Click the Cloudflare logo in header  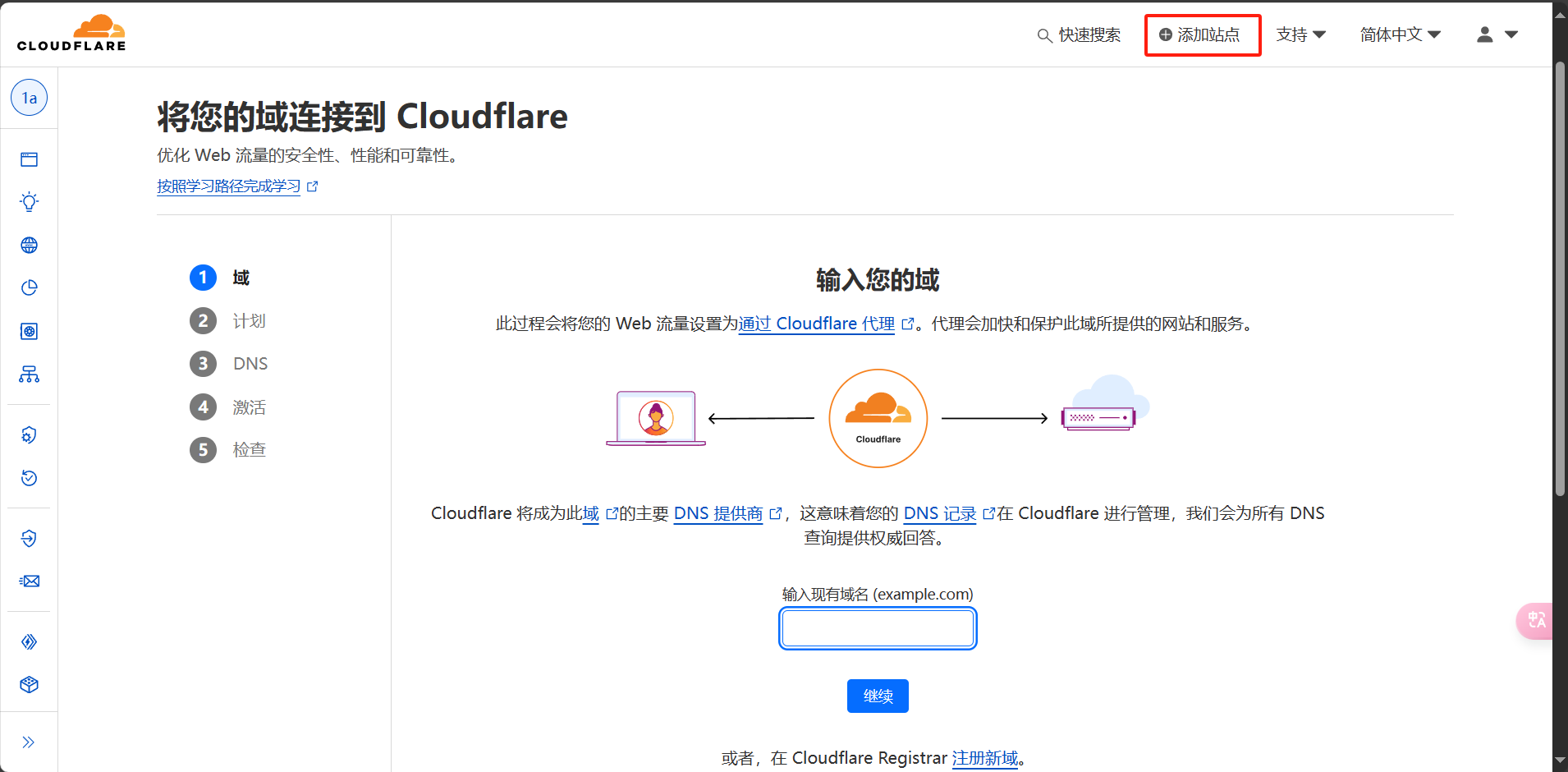pos(71,34)
